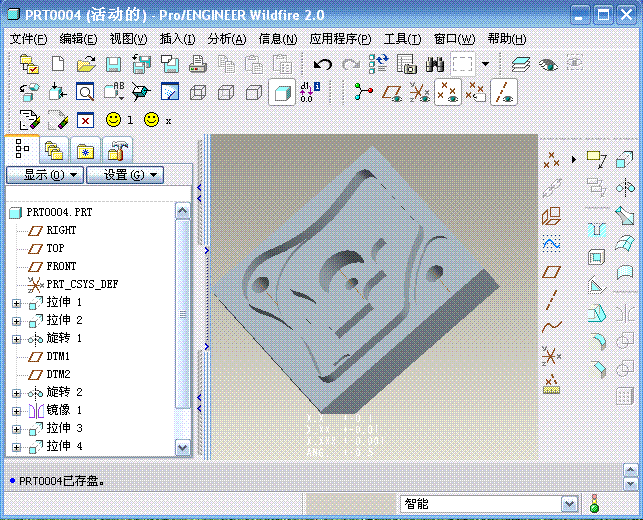The image size is (643, 520).
Task: Select PRT_CSYS_DEF in the model tree
Action: pos(82,284)
